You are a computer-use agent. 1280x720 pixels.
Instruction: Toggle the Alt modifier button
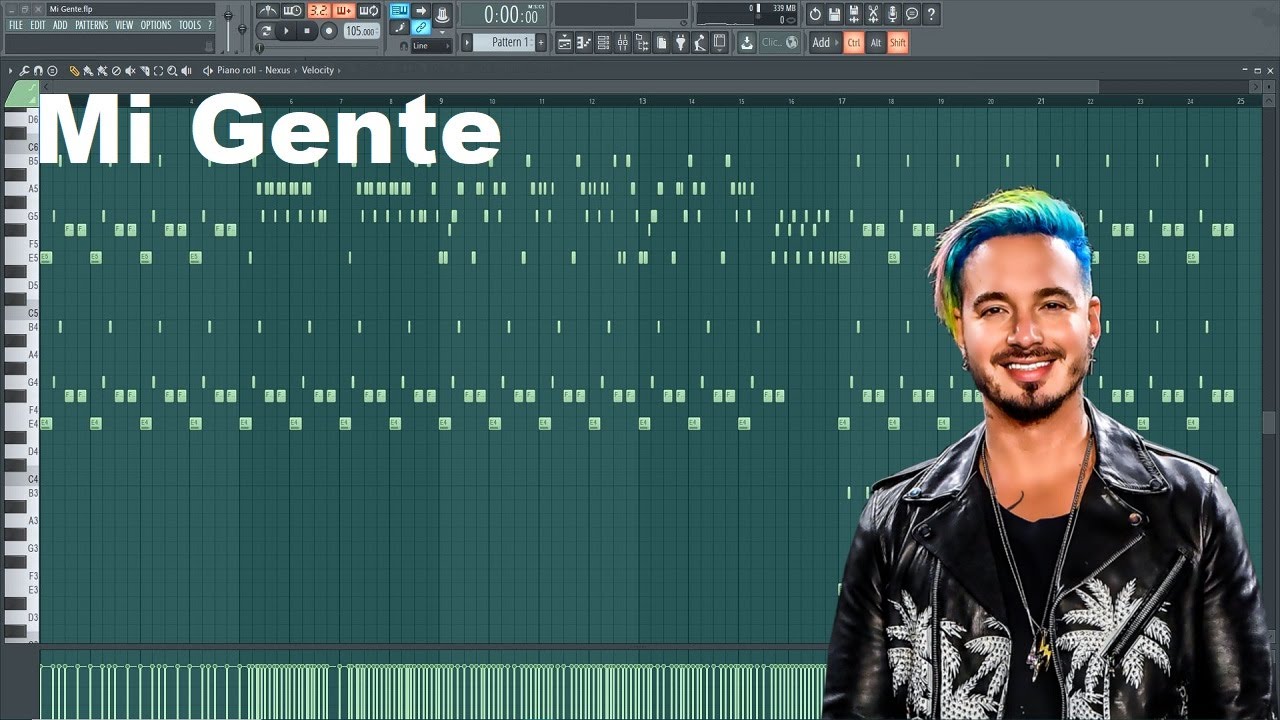[876, 42]
